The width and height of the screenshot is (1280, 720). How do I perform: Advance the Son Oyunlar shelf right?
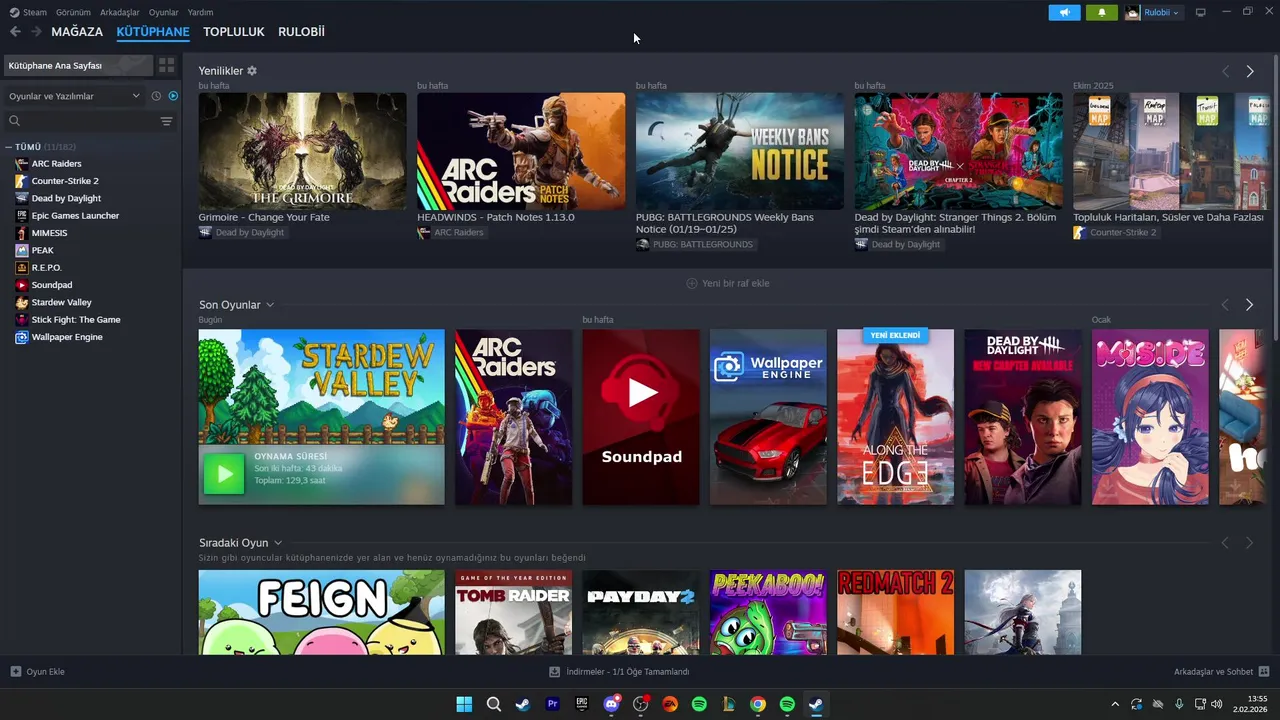point(1249,304)
